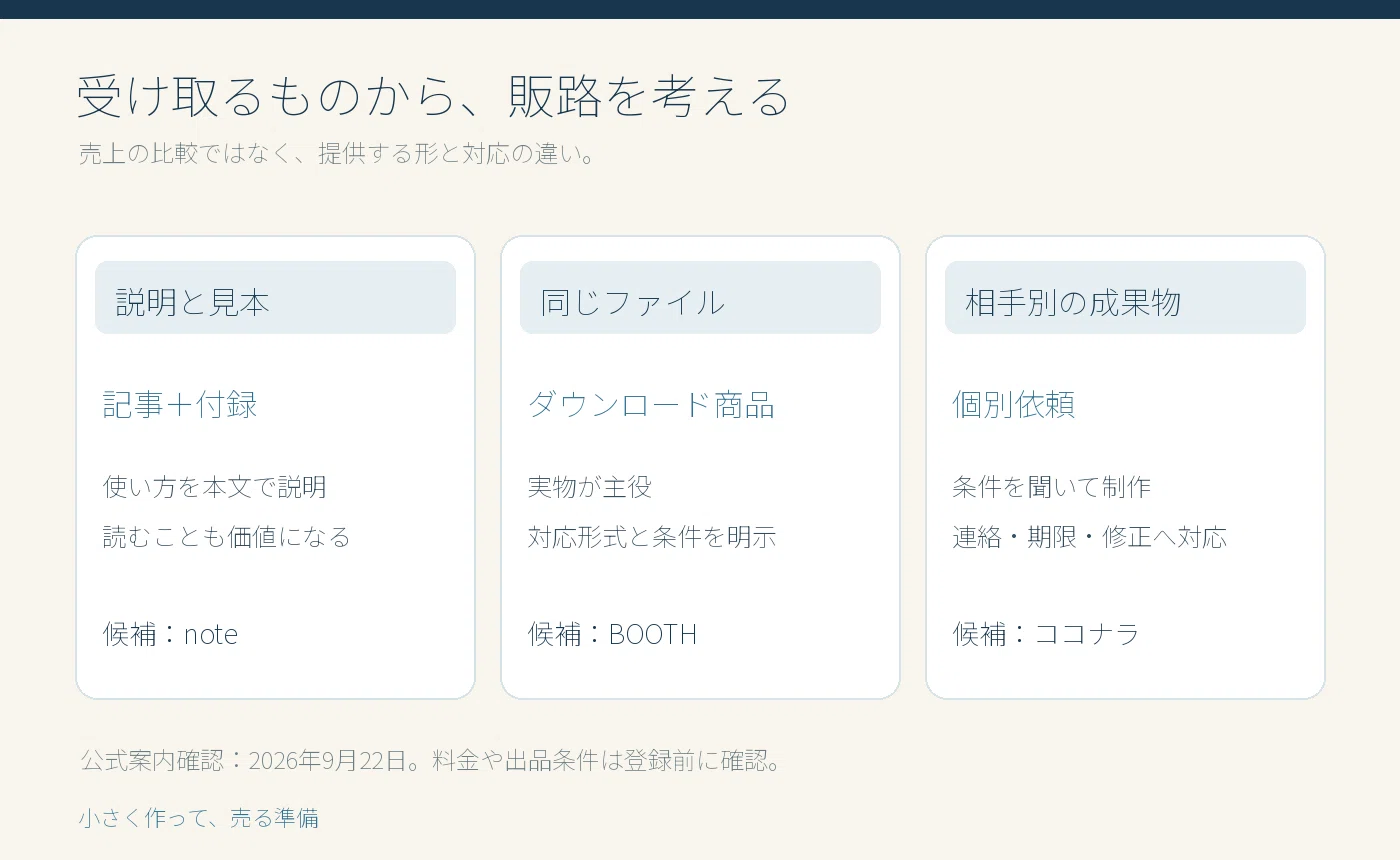The height and width of the screenshot is (860, 1400).
Task: Click the 公式案内確認 date note
Action: click(x=431, y=761)
